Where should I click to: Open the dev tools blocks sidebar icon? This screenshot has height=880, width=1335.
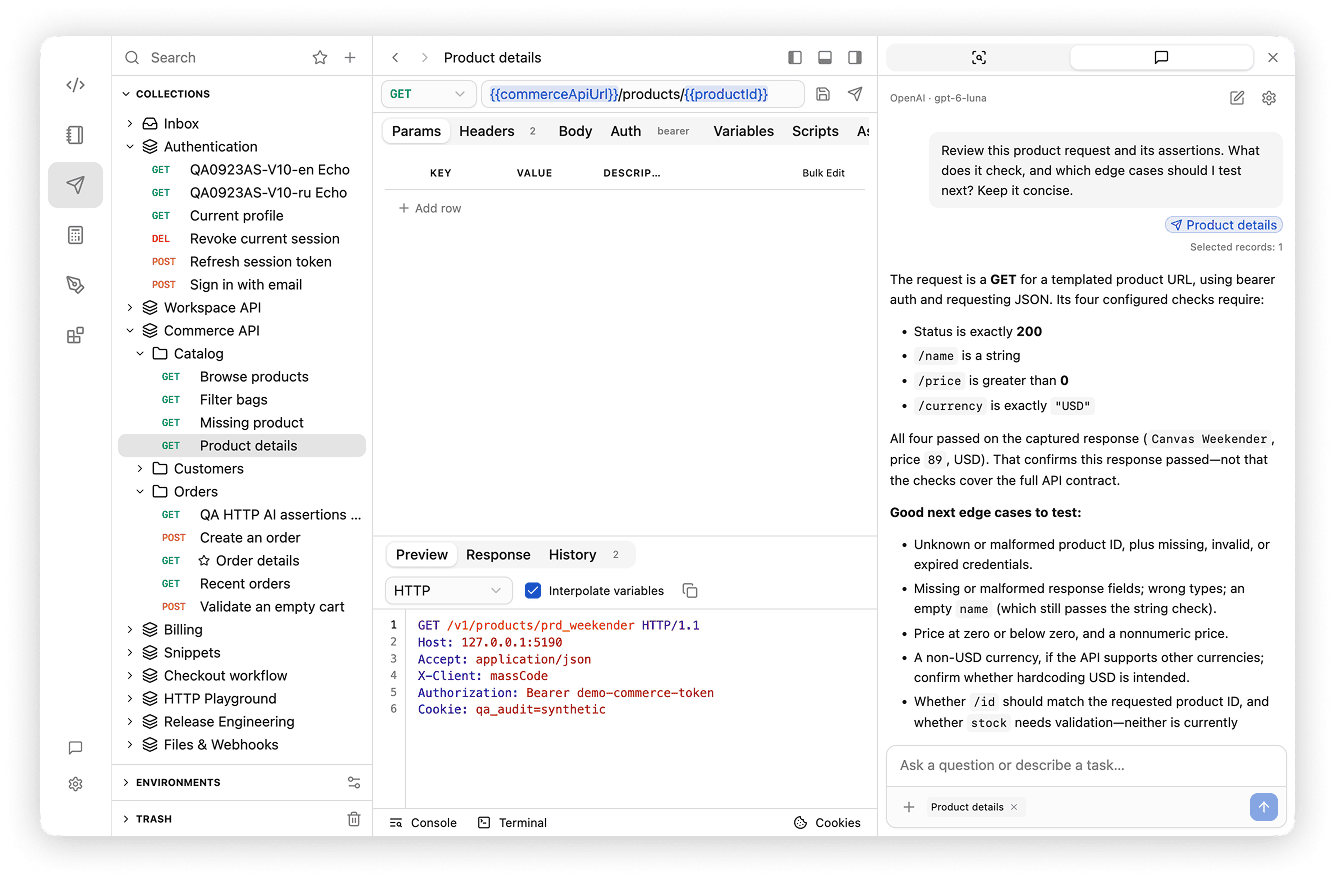(75, 335)
